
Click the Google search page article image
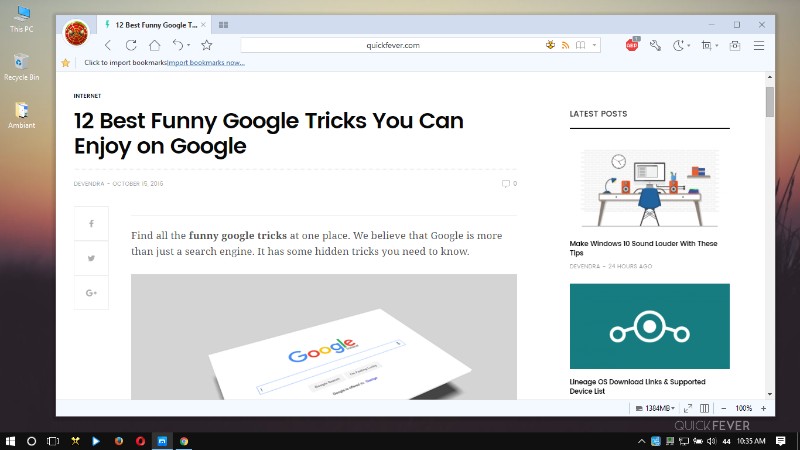[323, 337]
